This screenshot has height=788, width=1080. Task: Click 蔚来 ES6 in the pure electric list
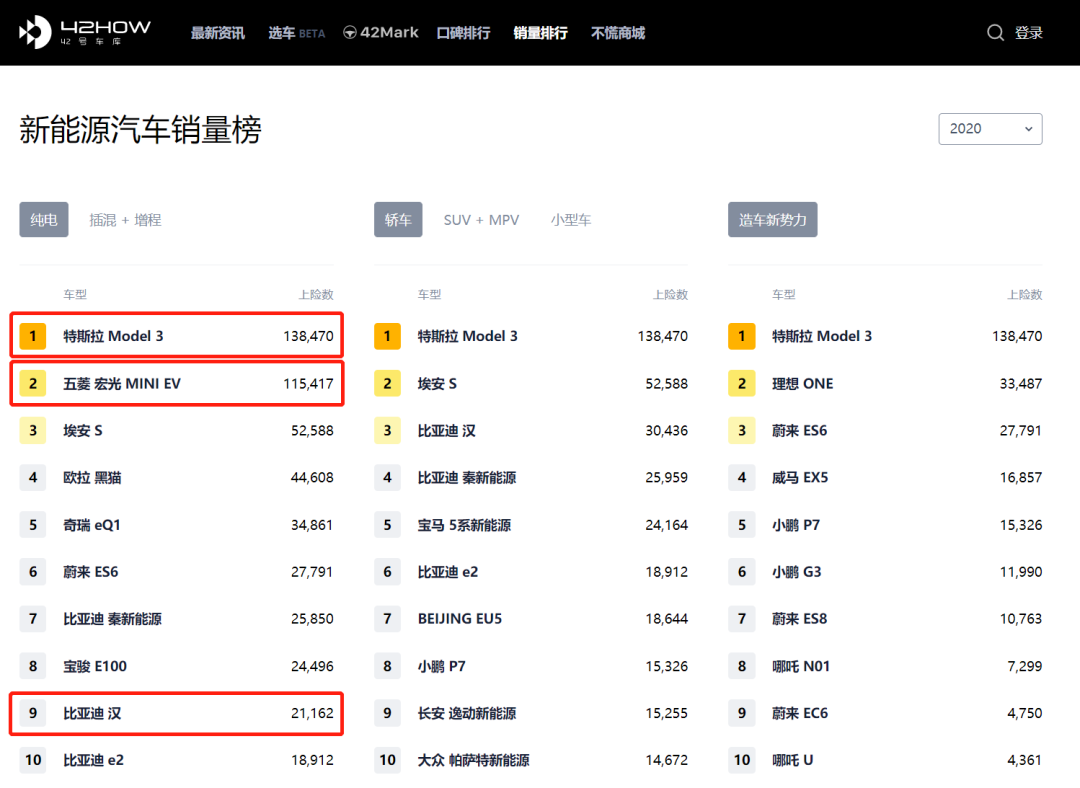point(91,572)
